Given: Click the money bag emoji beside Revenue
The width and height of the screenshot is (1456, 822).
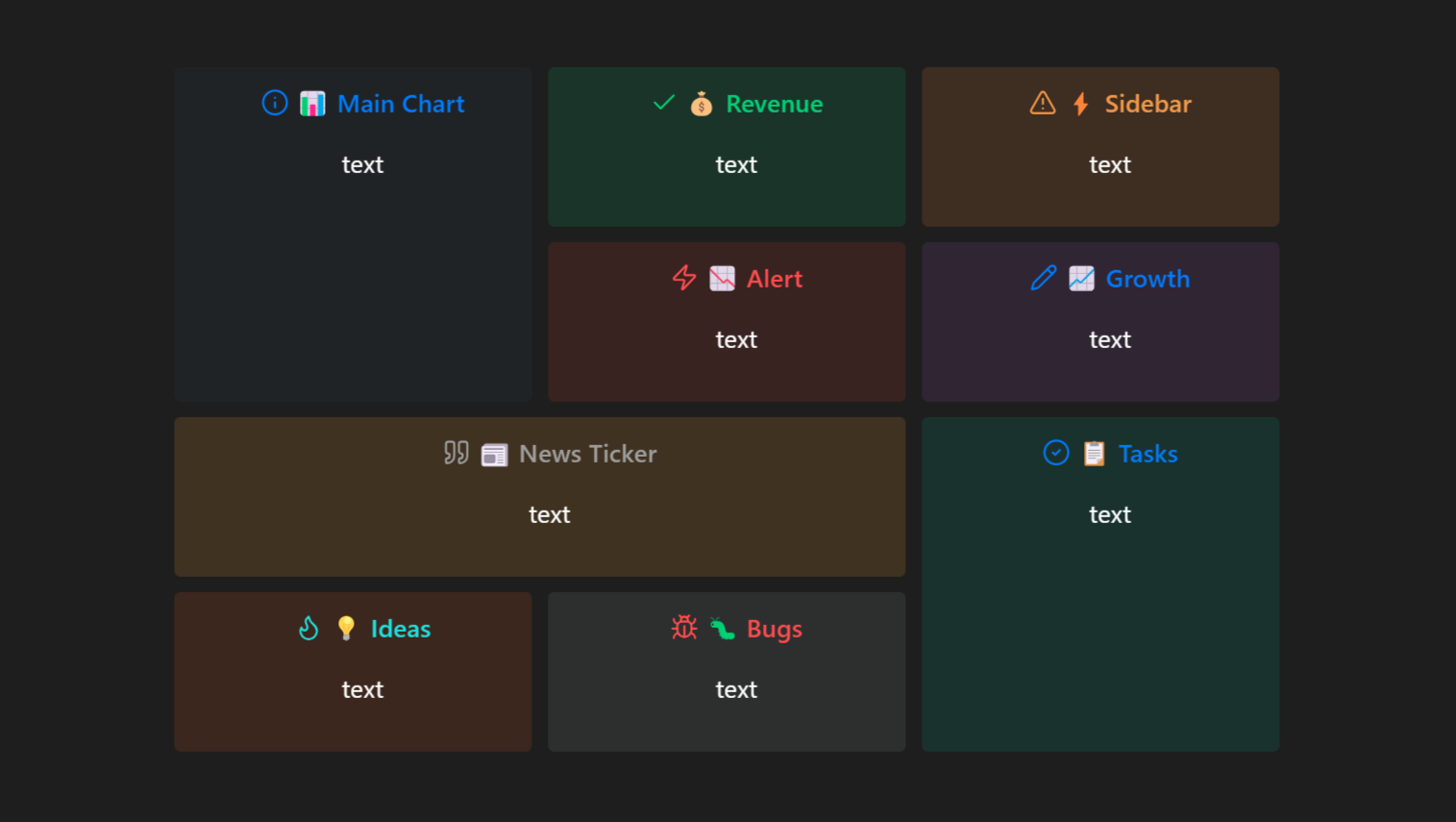Looking at the screenshot, I should pyautogui.click(x=702, y=104).
